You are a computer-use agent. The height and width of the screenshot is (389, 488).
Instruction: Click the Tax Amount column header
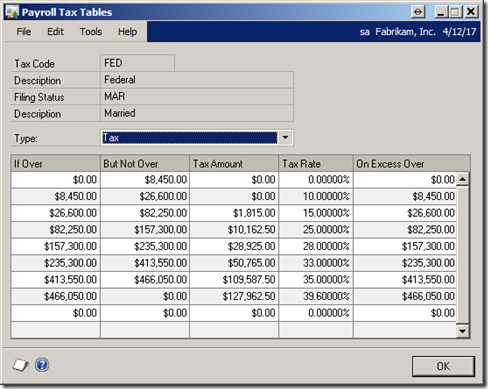click(234, 163)
